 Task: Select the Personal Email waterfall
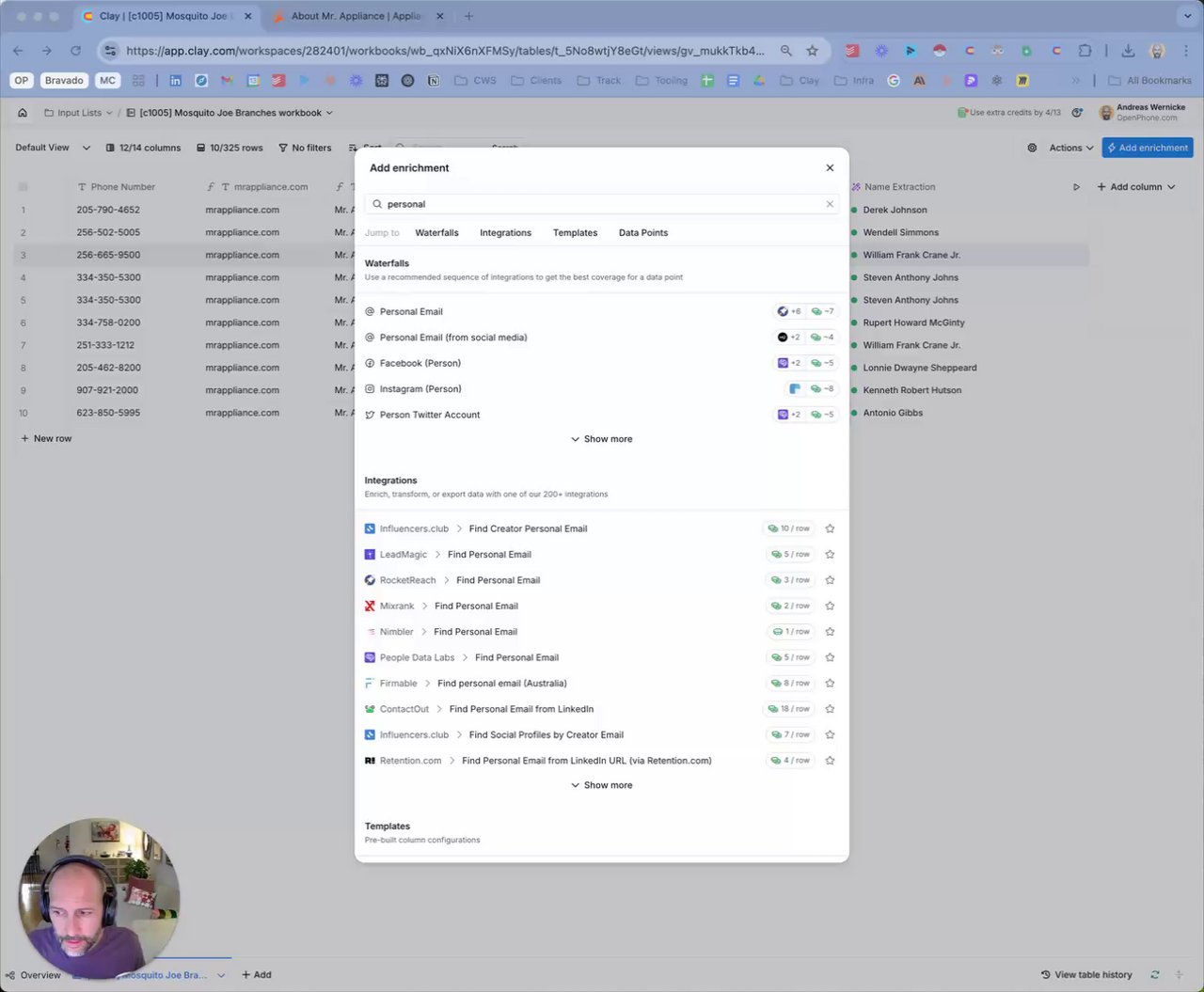tap(602, 311)
